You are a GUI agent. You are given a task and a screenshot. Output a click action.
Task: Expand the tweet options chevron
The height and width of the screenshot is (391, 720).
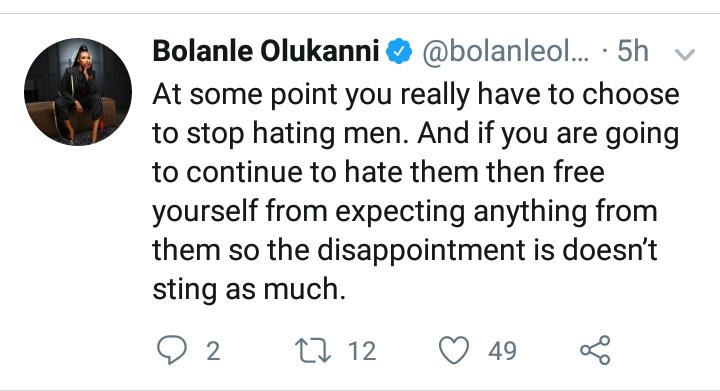click(x=685, y=55)
